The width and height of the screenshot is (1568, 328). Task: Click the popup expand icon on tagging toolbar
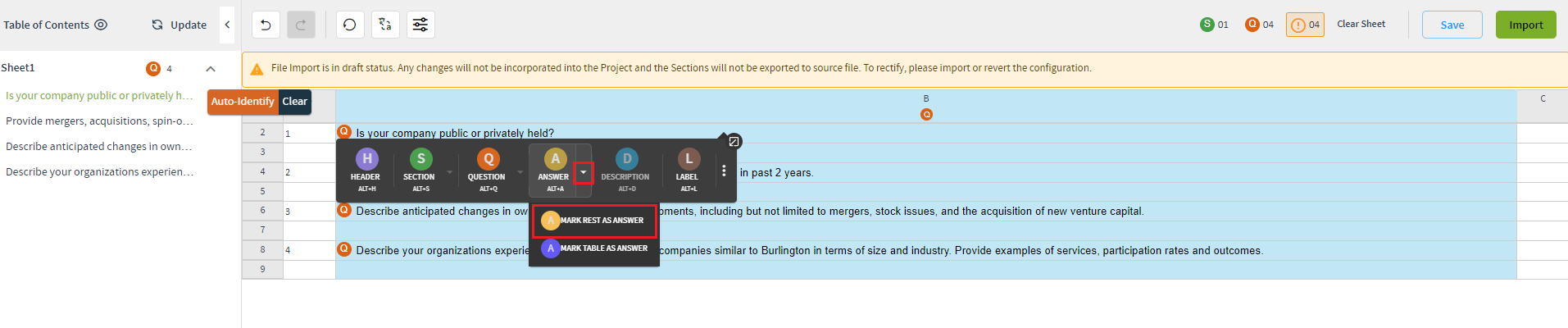tap(734, 141)
